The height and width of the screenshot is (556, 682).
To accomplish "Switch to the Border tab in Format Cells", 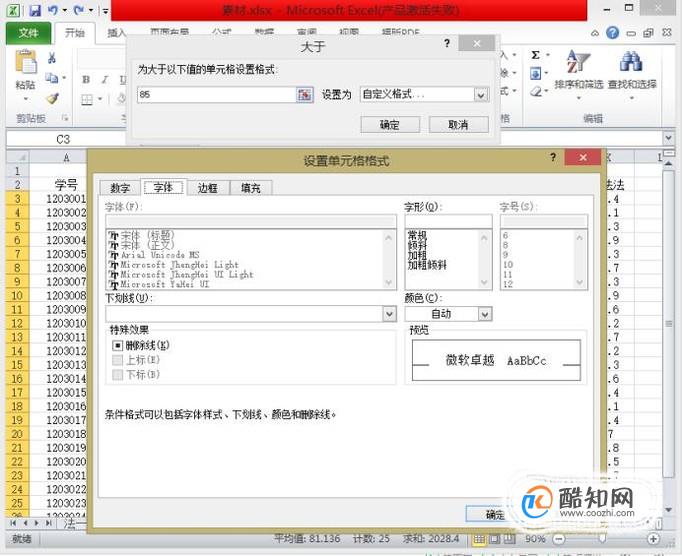I will (x=207, y=188).
